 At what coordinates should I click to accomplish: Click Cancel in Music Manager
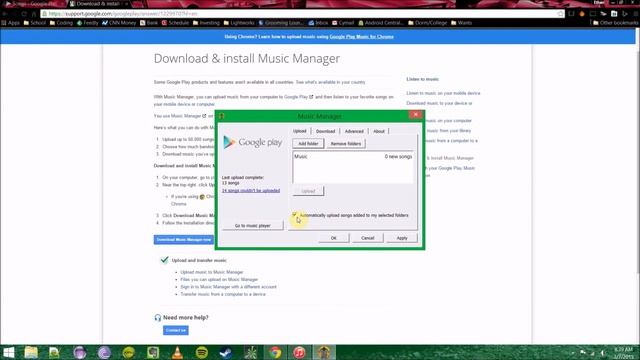(x=367, y=238)
